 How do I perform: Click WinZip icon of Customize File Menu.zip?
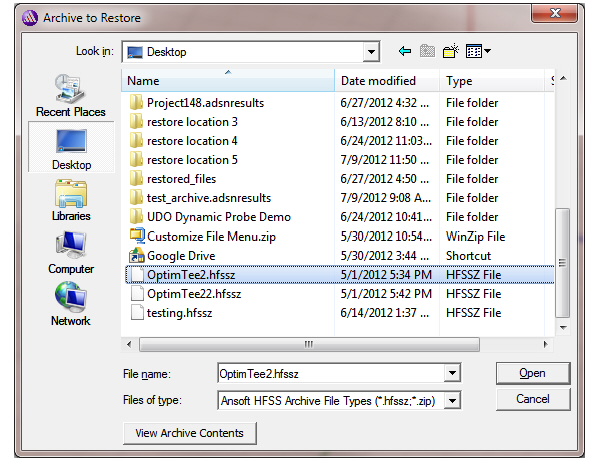pos(137,236)
